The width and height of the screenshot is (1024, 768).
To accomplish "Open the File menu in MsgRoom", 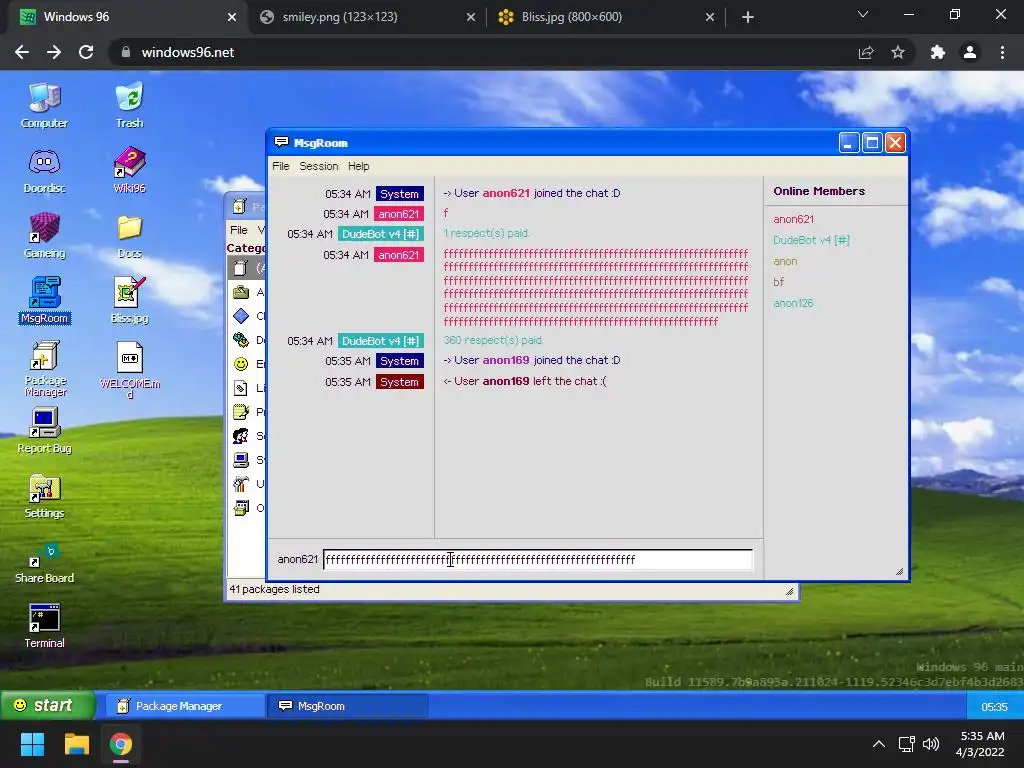I will coord(280,166).
